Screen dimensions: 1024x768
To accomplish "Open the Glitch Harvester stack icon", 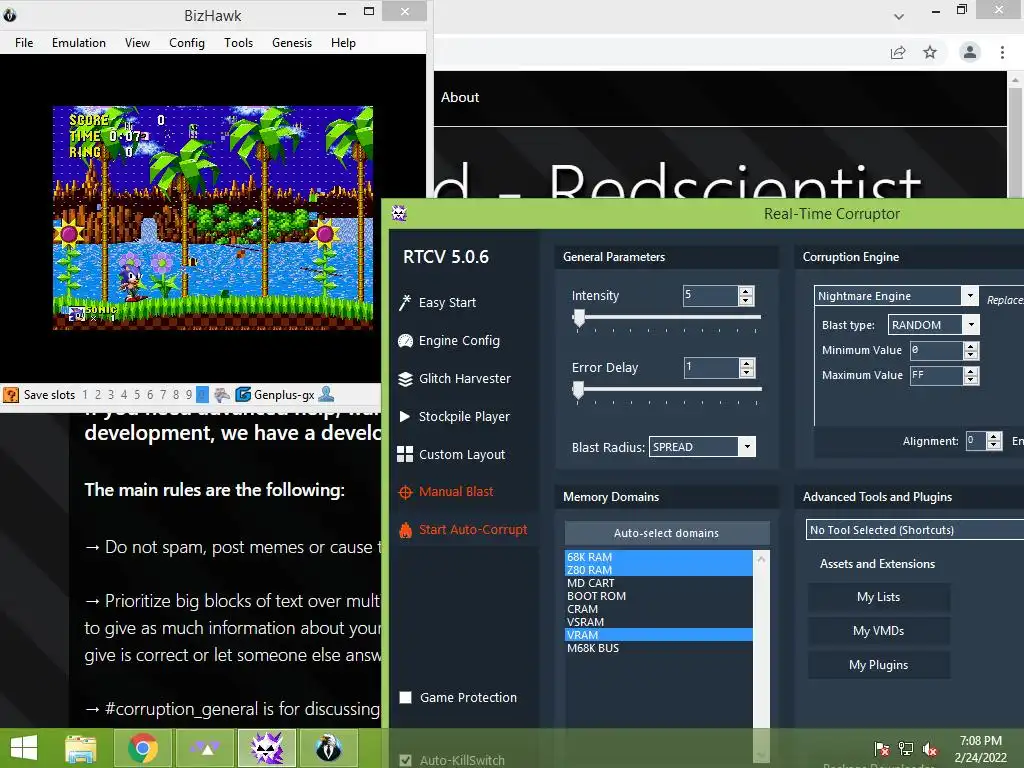I will coord(406,379).
